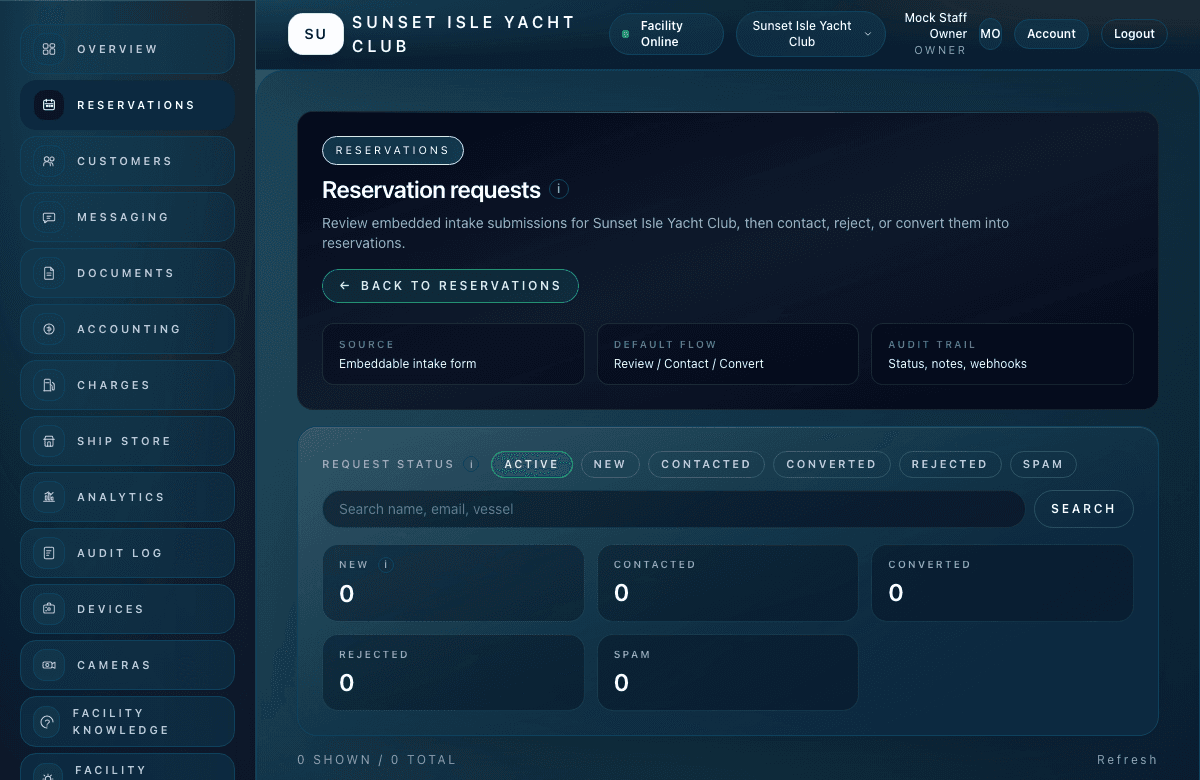Image resolution: width=1200 pixels, height=780 pixels.
Task: Open the Sunset Isle Yacht Club facility dropdown
Action: click(811, 34)
